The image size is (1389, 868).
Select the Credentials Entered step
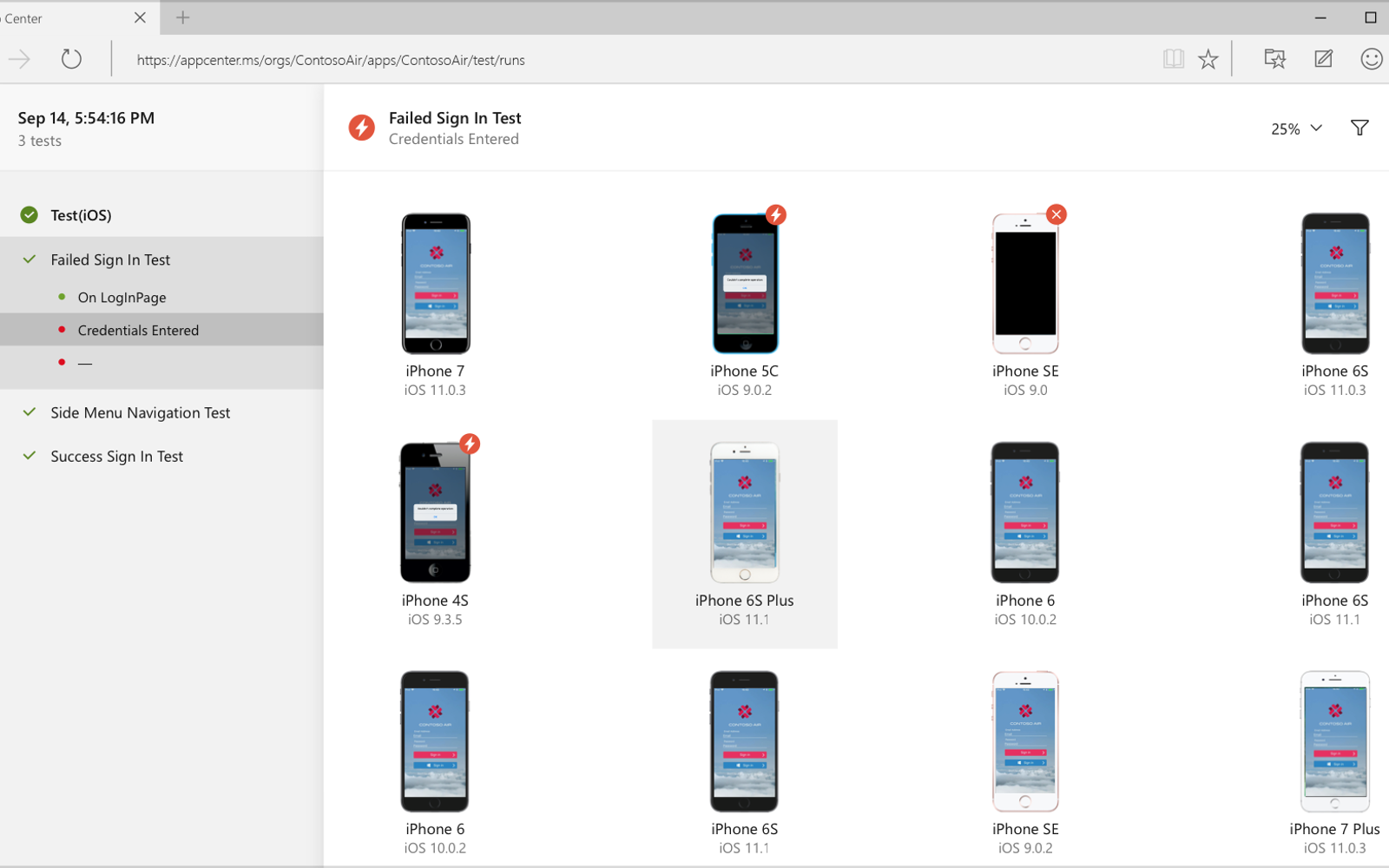click(138, 331)
